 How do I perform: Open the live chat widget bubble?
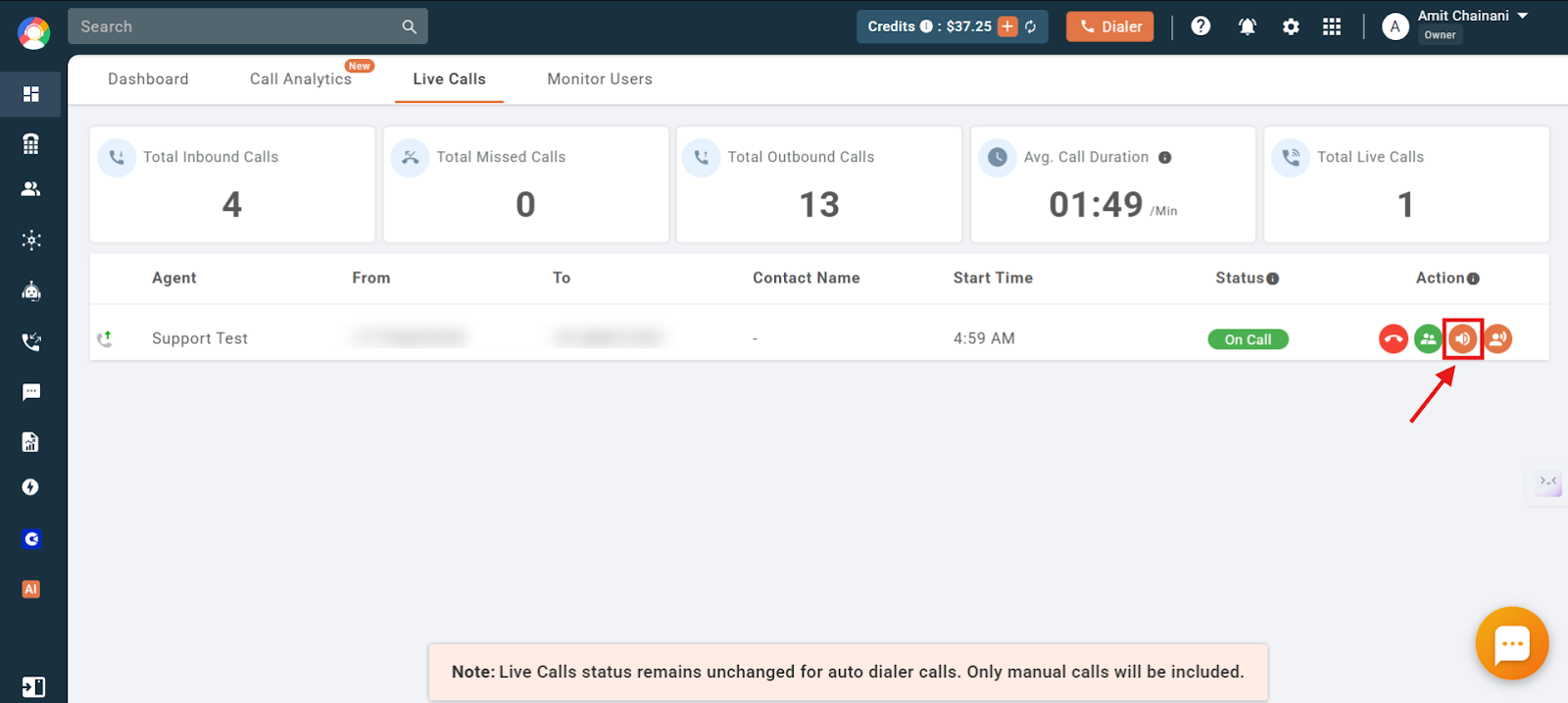pyautogui.click(x=1512, y=643)
